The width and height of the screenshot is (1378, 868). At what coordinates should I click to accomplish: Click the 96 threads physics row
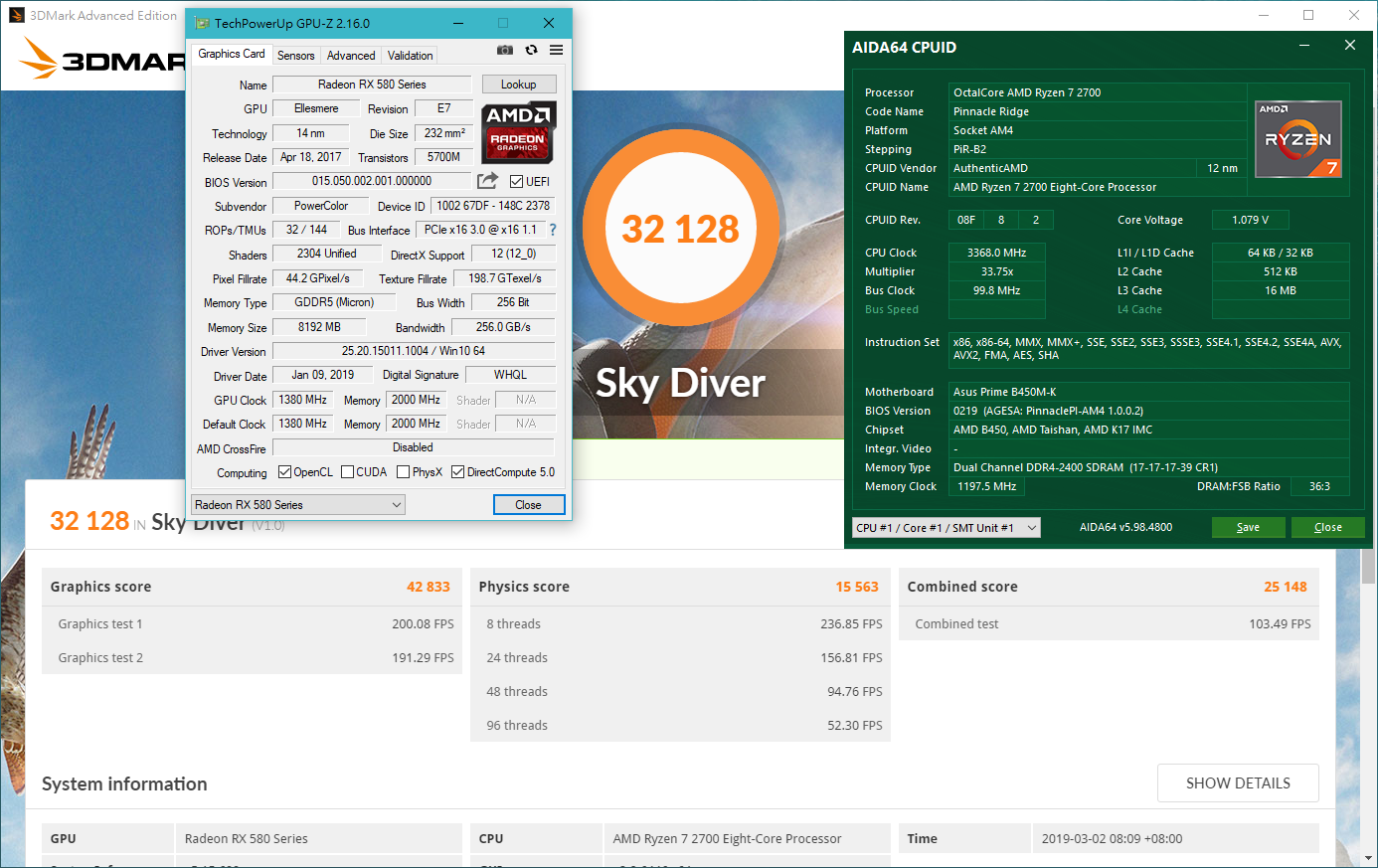[x=680, y=726]
